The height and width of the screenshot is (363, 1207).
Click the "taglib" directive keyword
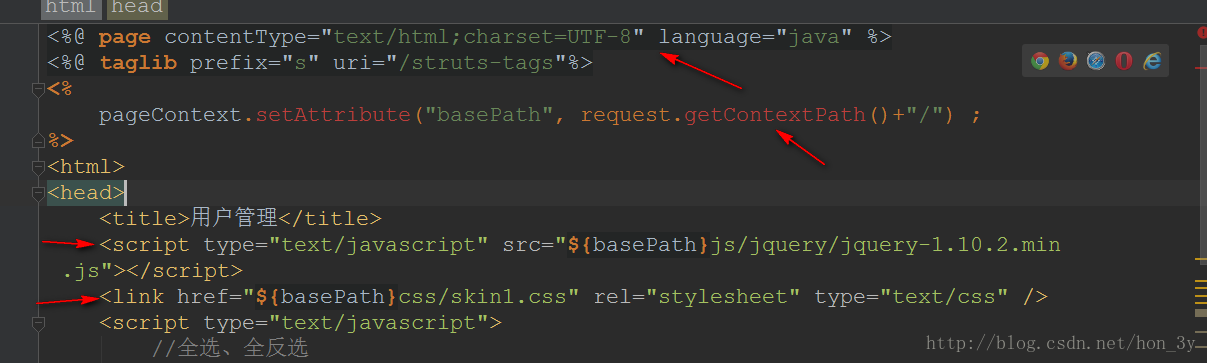tap(138, 64)
